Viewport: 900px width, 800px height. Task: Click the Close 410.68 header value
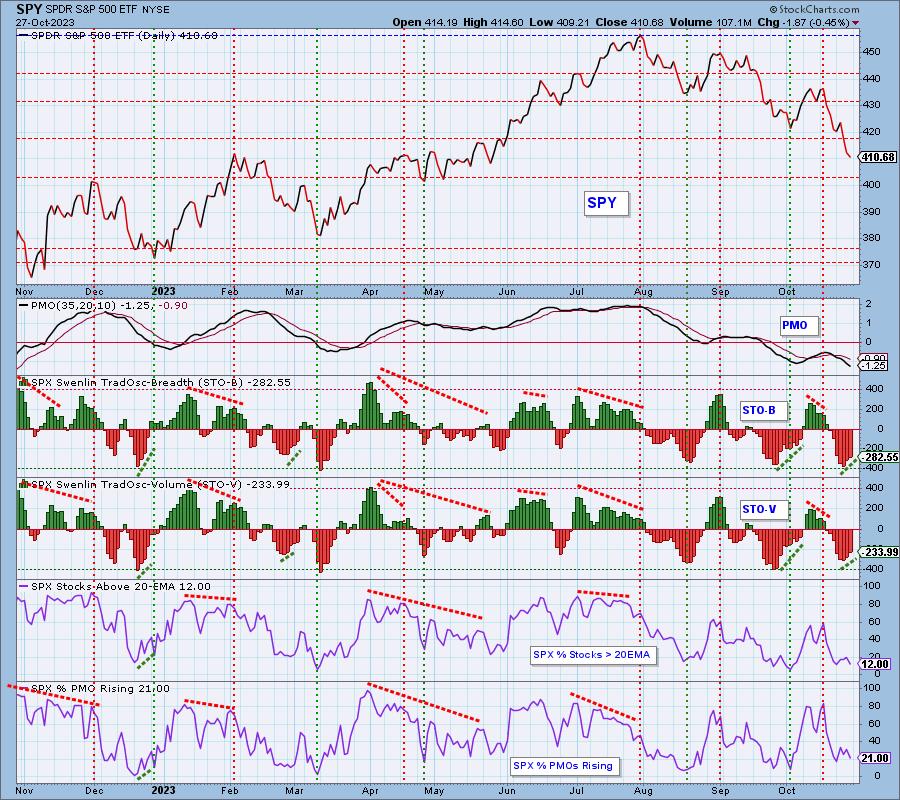coord(629,22)
